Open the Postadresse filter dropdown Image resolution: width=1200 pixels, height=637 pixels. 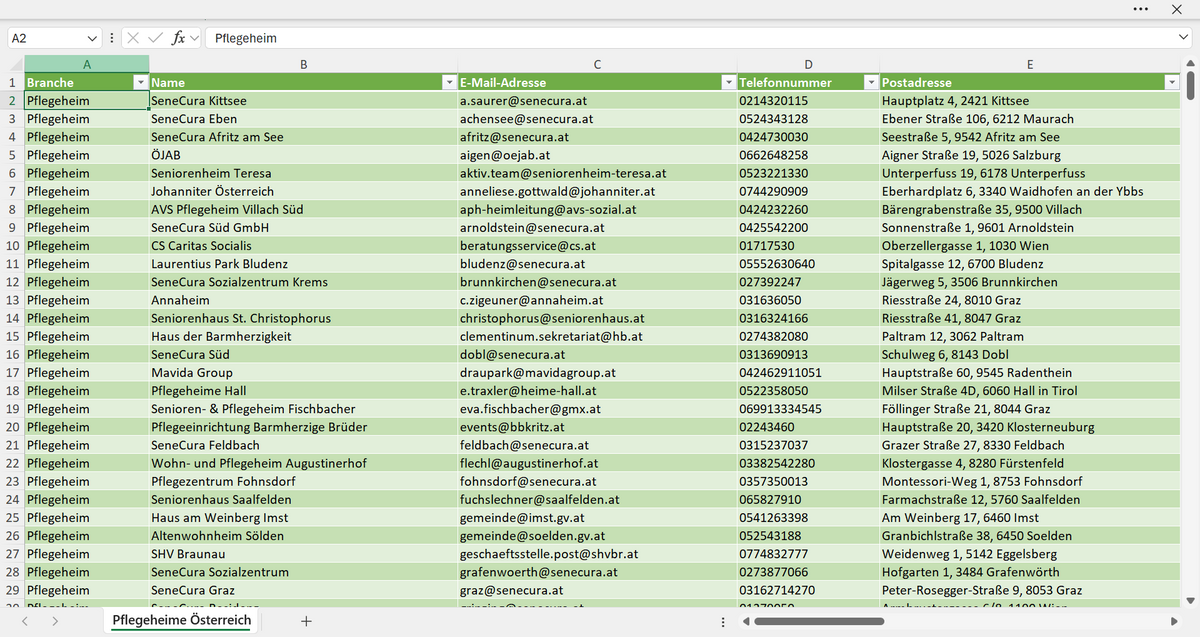point(1172,82)
